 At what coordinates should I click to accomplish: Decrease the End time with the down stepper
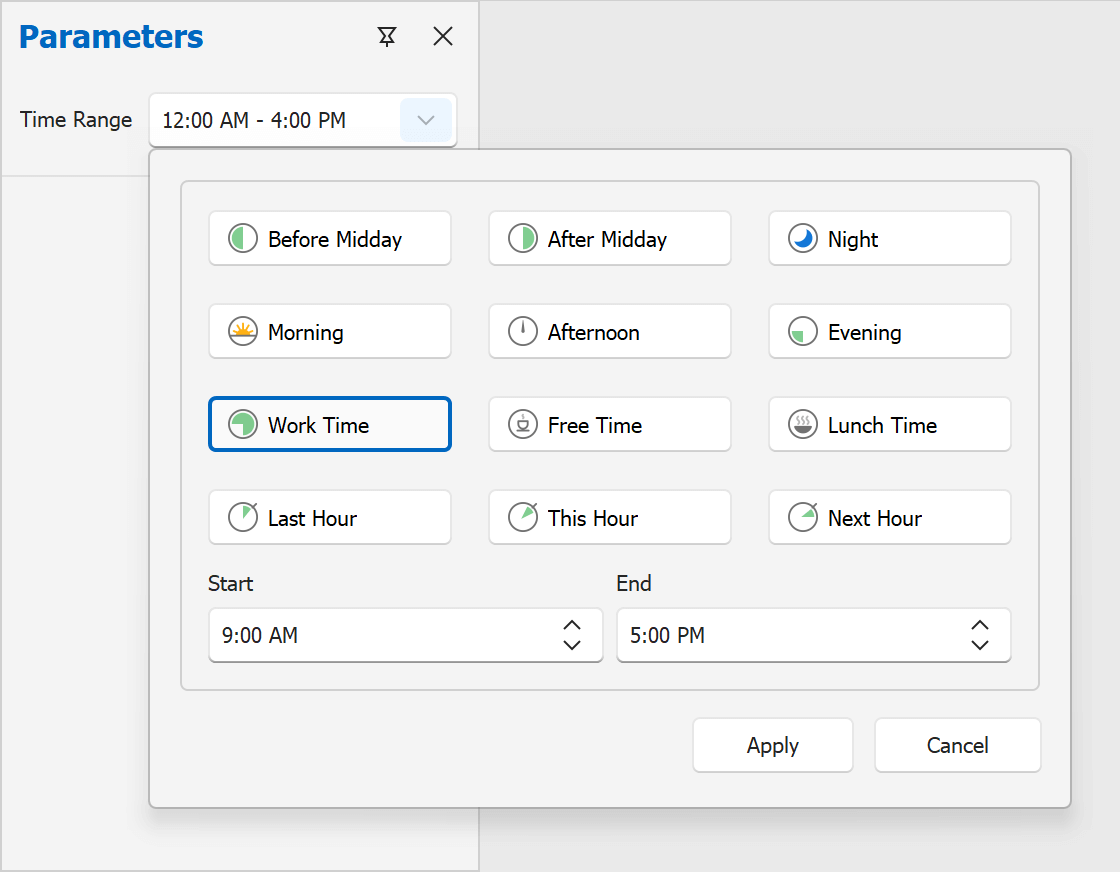(979, 644)
